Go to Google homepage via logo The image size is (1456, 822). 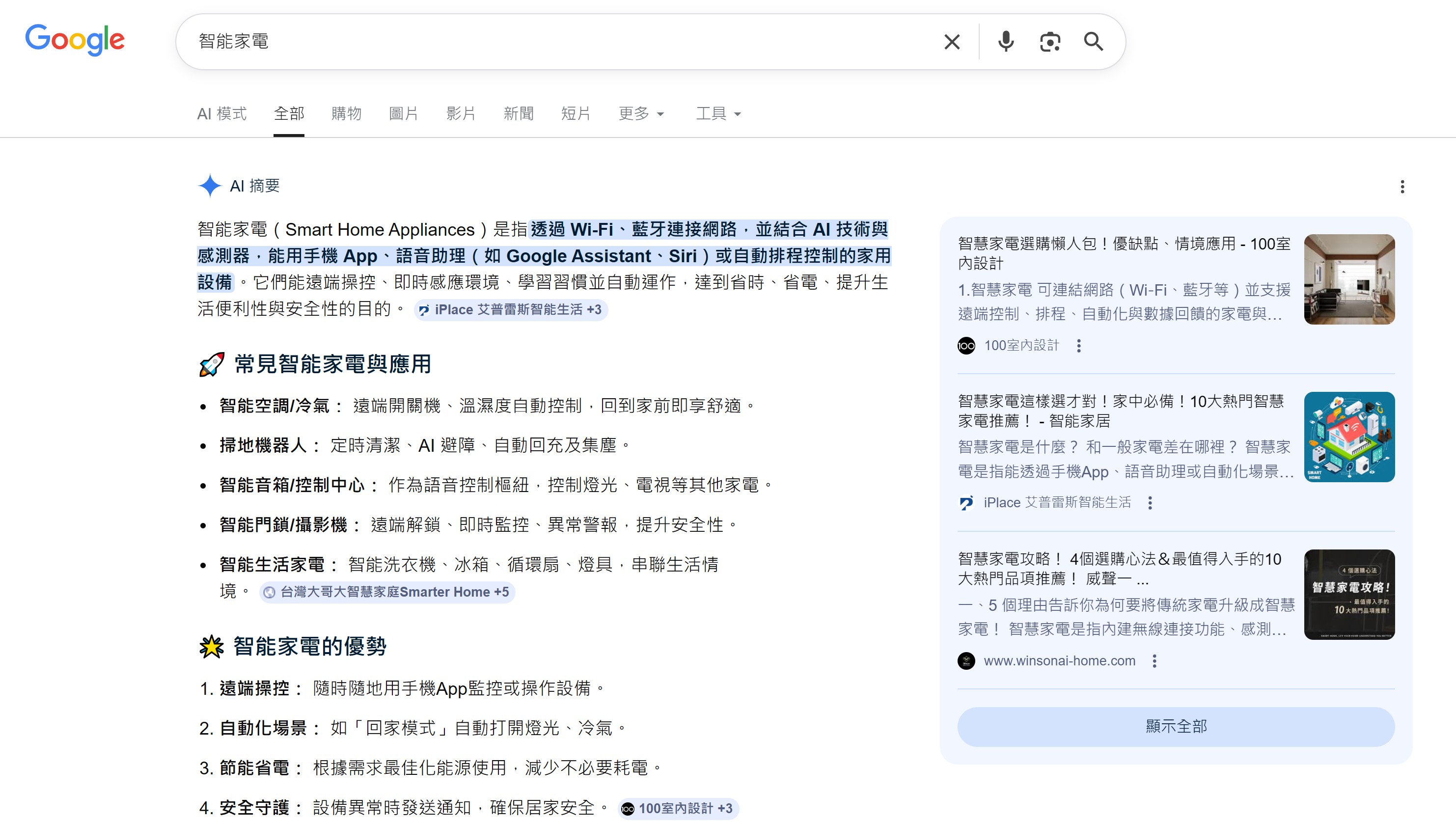click(x=75, y=40)
